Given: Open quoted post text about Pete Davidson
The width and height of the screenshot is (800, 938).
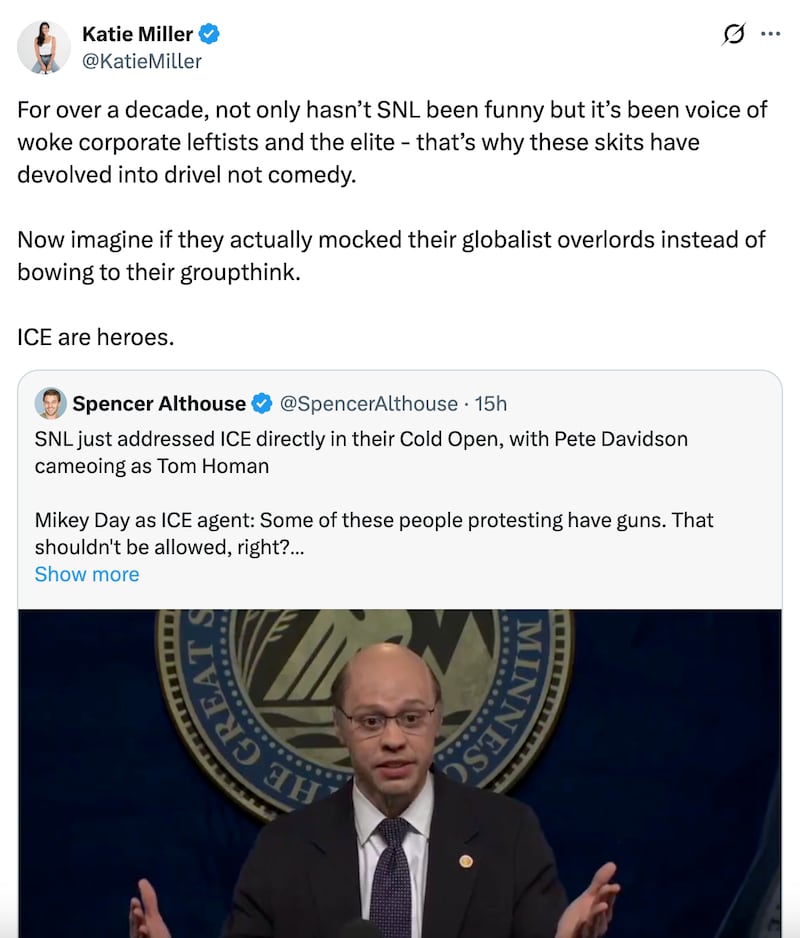Looking at the screenshot, I should pyautogui.click(x=361, y=452).
